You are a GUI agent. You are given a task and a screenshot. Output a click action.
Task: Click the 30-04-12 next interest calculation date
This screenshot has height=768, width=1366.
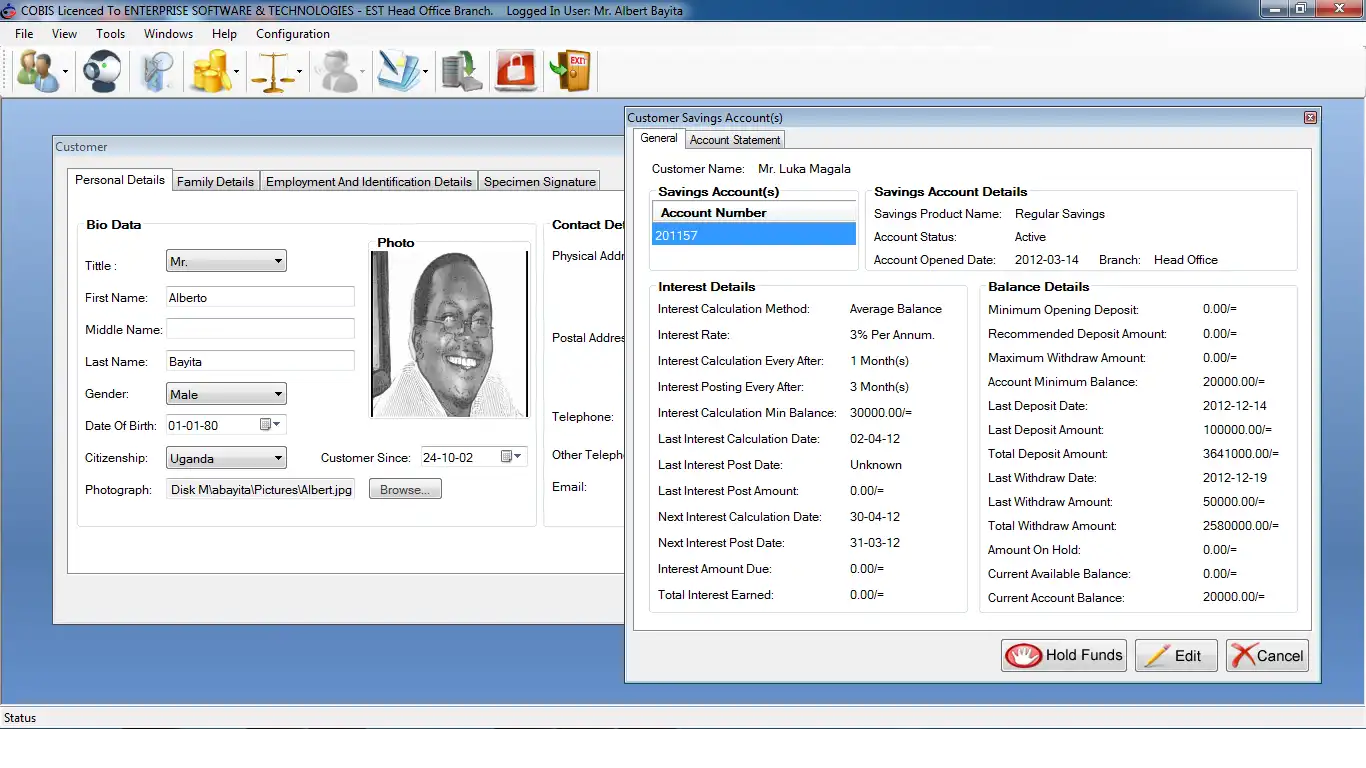click(875, 517)
